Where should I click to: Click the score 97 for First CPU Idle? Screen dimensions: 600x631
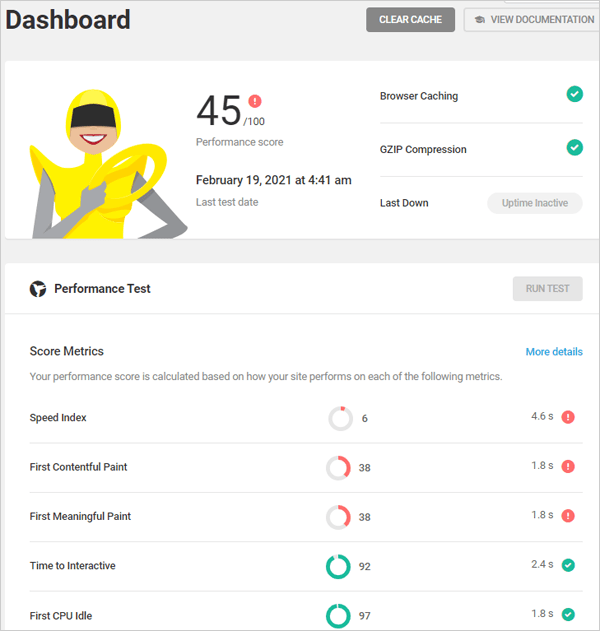point(365,616)
